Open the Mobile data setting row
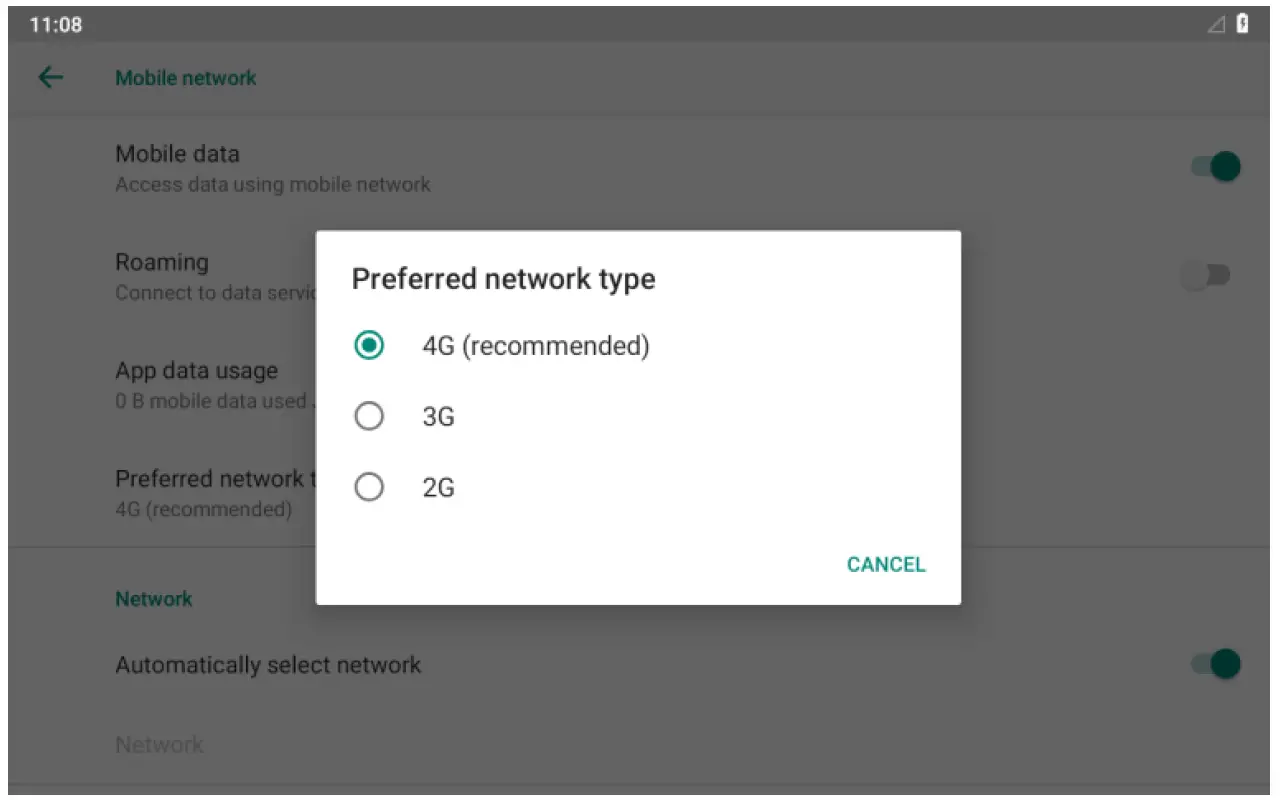This screenshot has width=1282, height=800. point(177,155)
